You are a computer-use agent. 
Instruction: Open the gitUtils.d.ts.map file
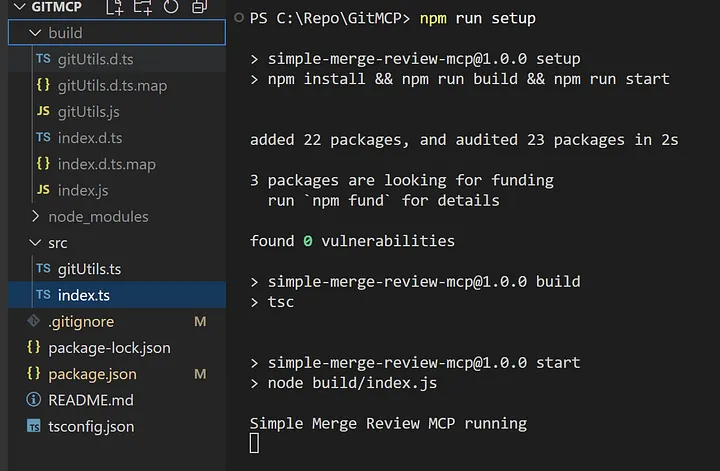[x=112, y=85]
